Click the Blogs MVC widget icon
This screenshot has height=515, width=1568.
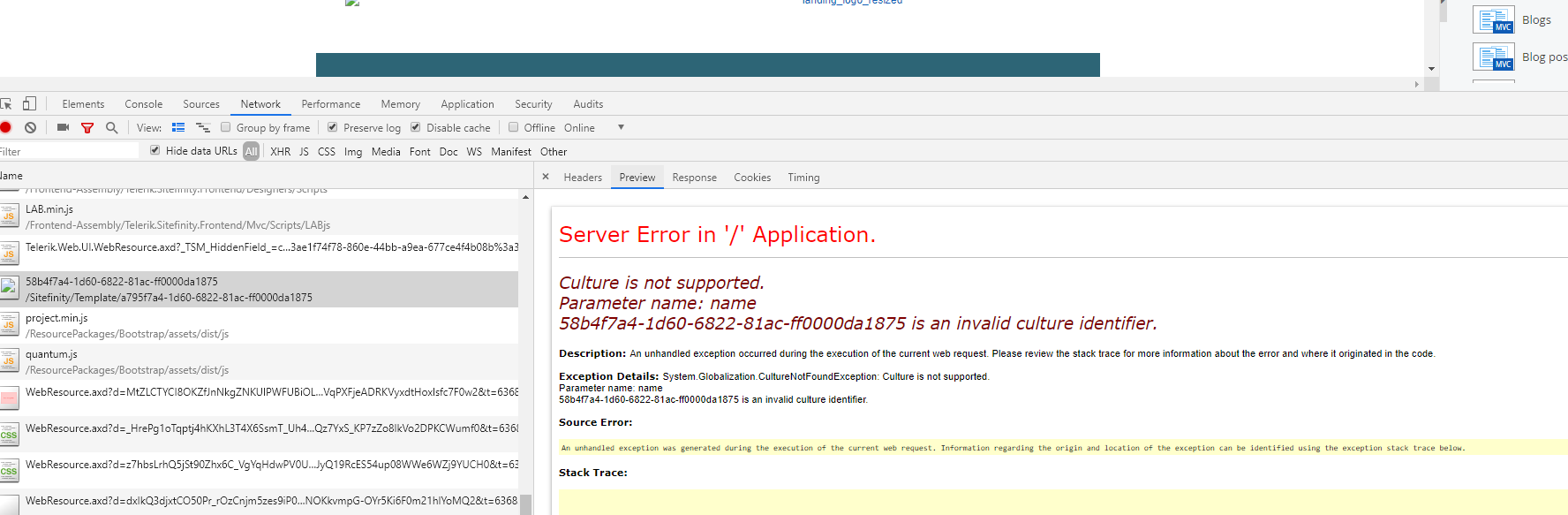click(x=1494, y=20)
